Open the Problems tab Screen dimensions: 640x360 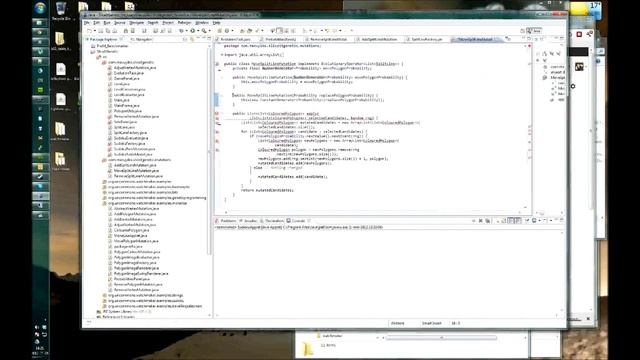[226, 221]
